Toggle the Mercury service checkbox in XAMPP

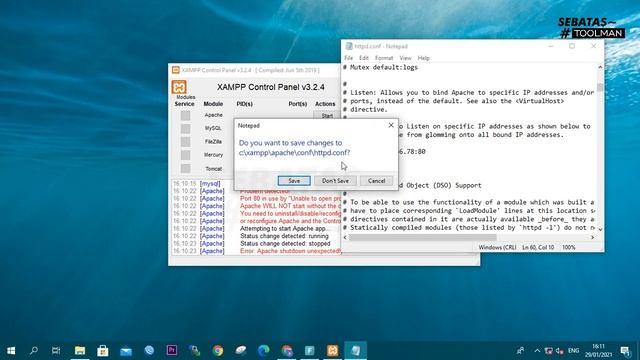click(x=185, y=155)
